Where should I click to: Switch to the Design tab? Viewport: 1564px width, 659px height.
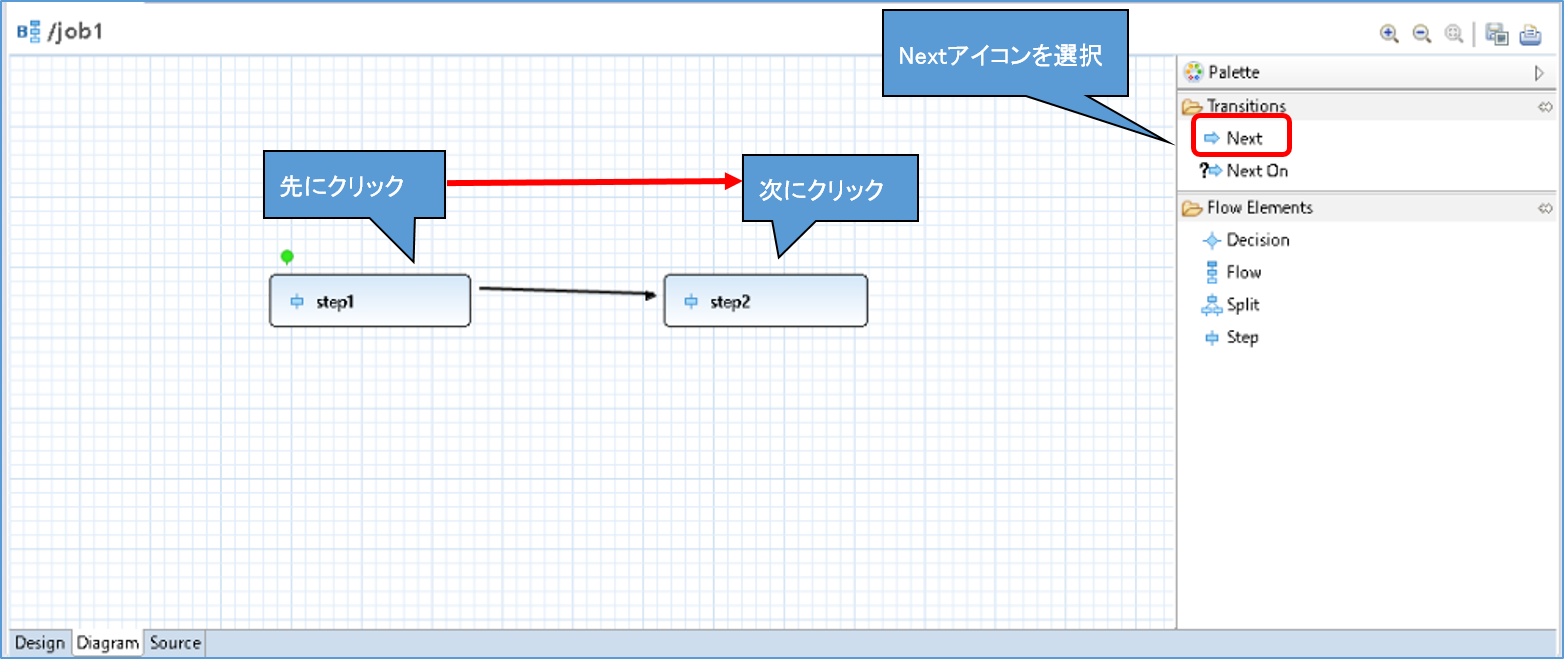(x=40, y=643)
